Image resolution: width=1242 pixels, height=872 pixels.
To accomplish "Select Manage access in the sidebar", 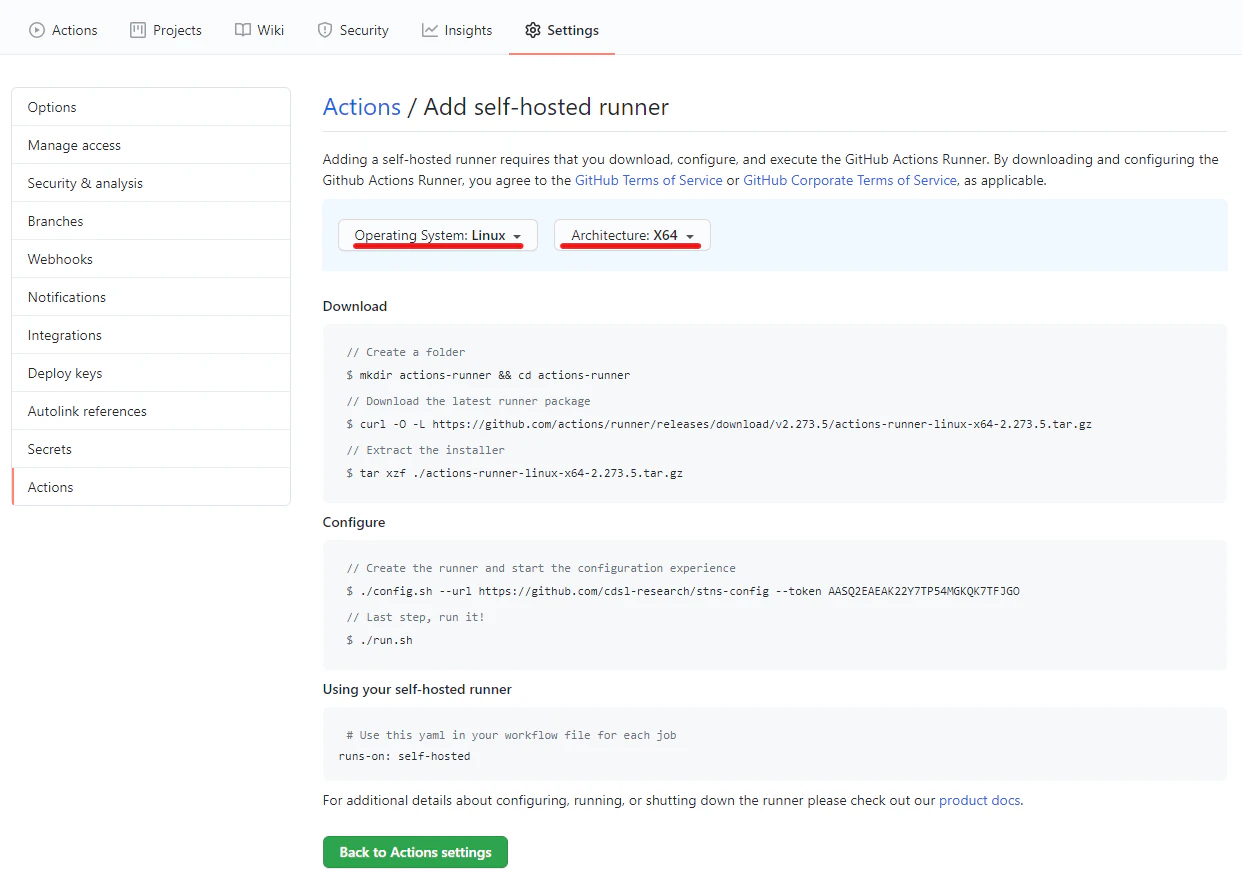I will (151, 145).
